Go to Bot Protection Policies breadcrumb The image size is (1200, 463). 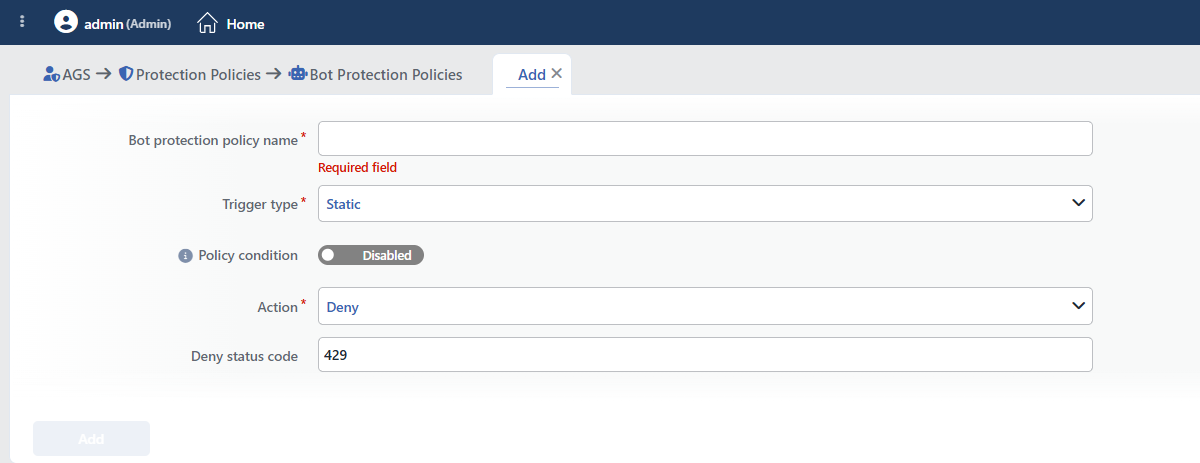pyautogui.click(x=386, y=74)
